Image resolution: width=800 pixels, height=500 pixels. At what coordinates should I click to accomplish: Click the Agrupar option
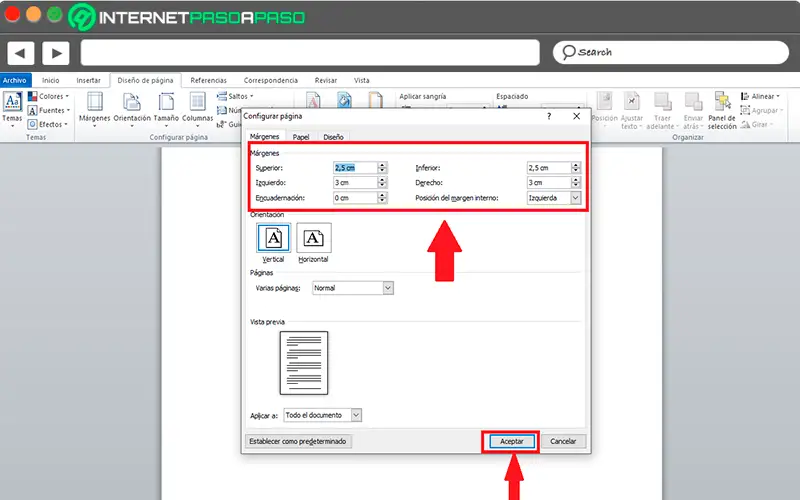pos(762,110)
